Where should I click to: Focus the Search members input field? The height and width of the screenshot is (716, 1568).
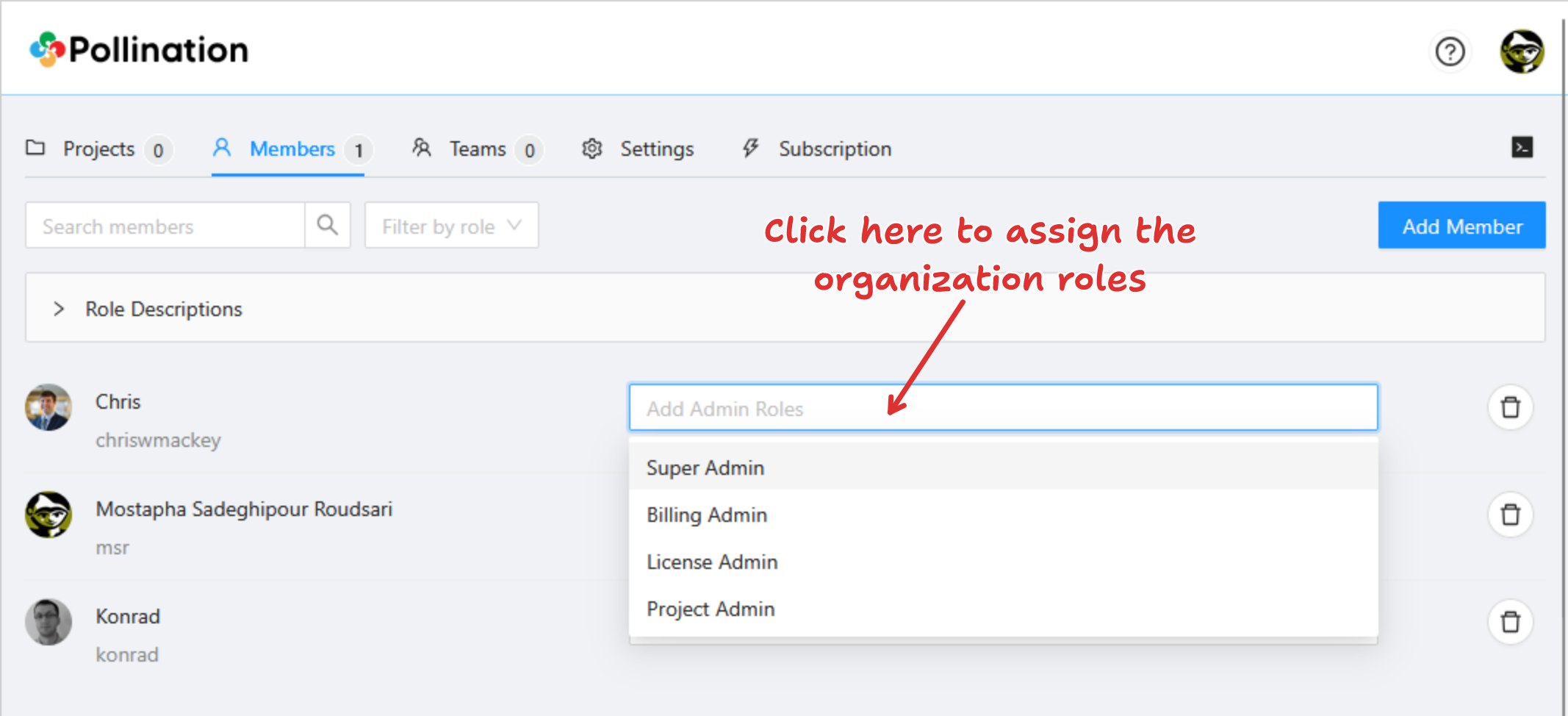pos(165,226)
